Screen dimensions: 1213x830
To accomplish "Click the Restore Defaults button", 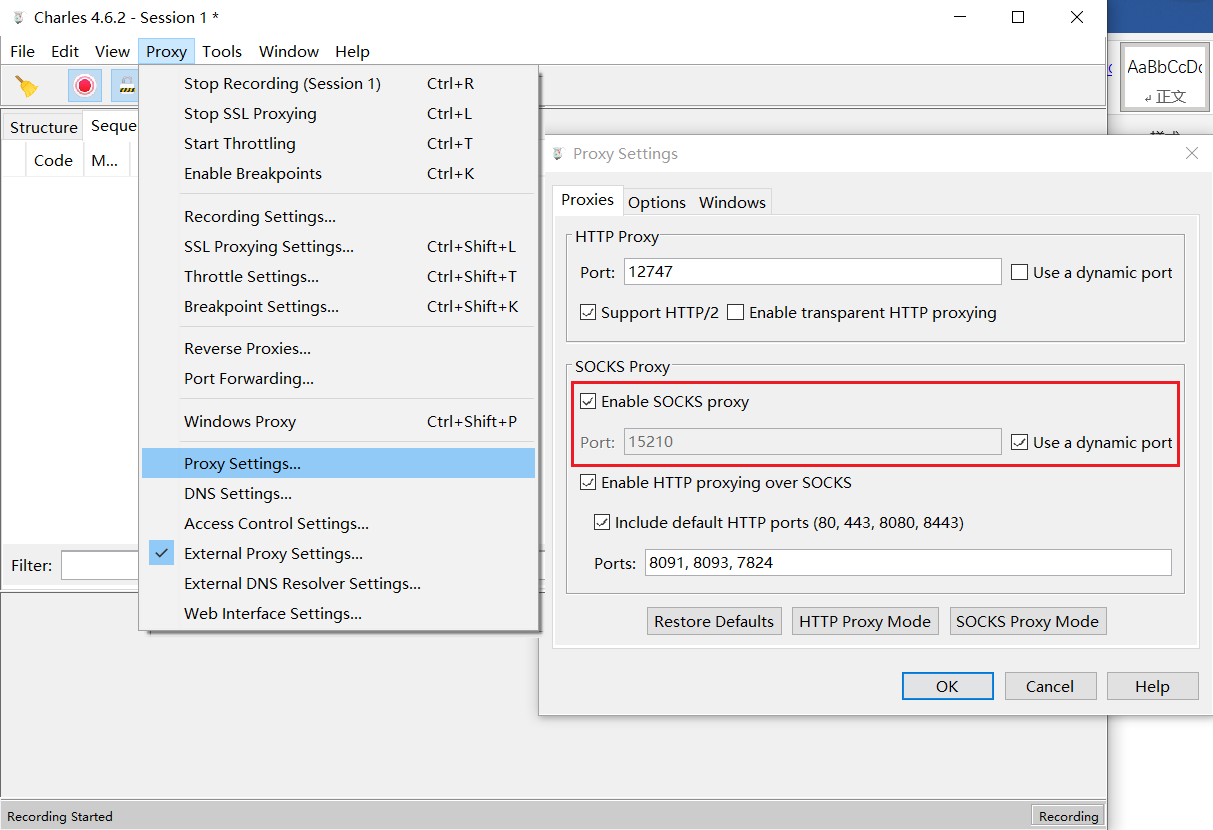I will tap(714, 621).
